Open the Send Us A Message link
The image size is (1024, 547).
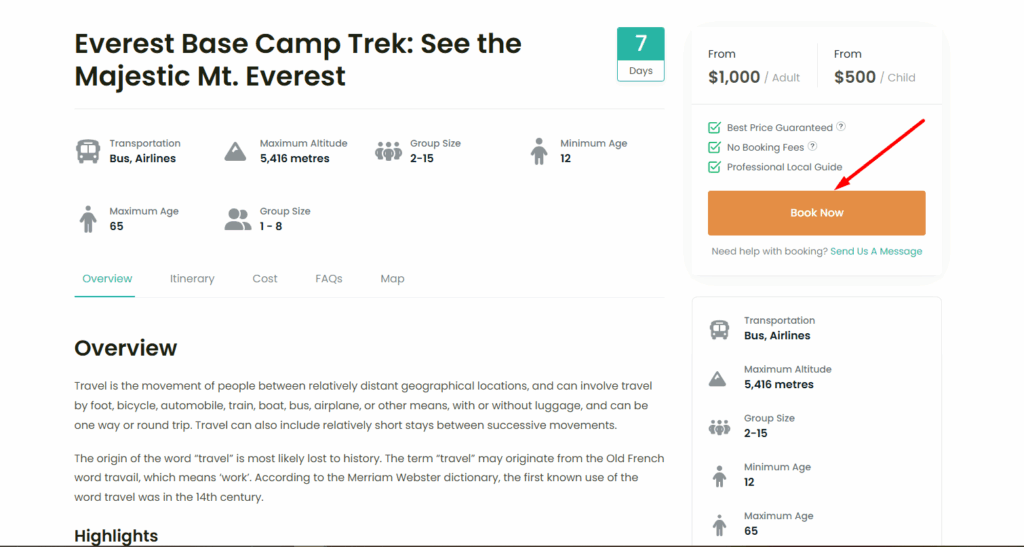point(876,252)
